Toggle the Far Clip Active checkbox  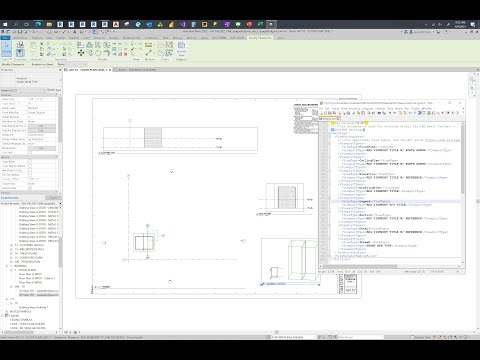30,175
